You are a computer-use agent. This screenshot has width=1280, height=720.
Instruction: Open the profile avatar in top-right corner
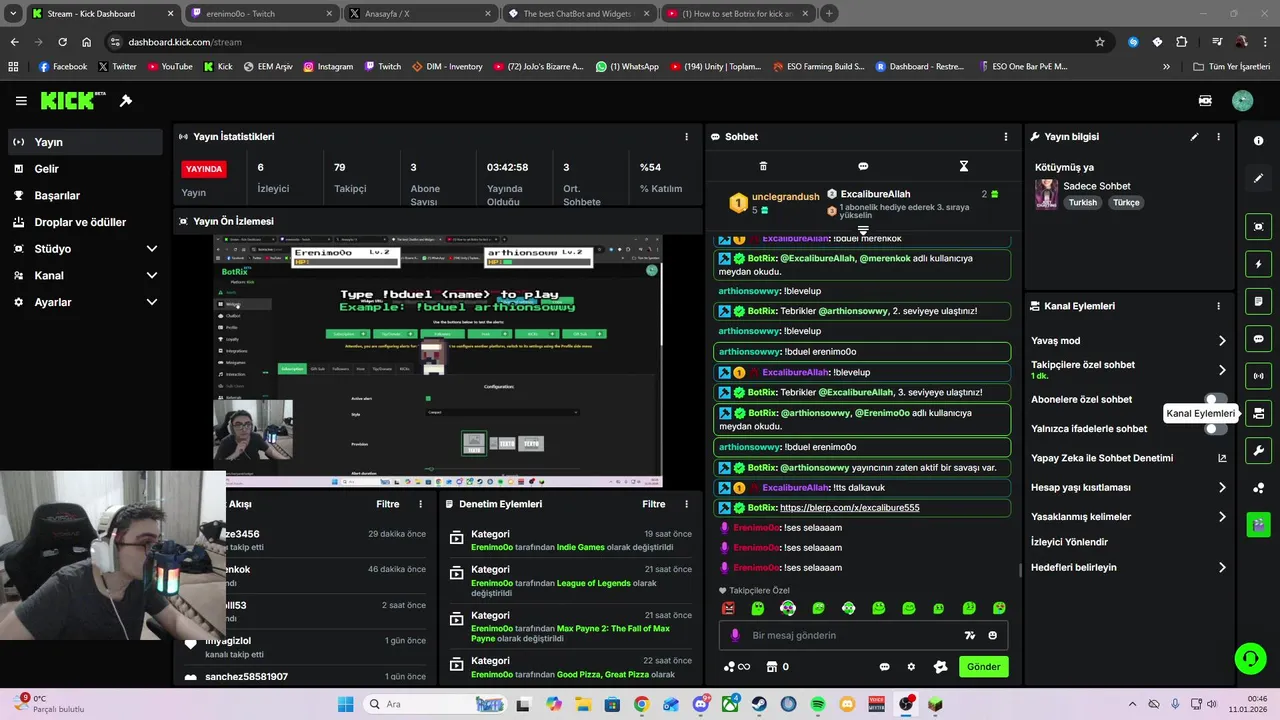pyautogui.click(x=1242, y=101)
